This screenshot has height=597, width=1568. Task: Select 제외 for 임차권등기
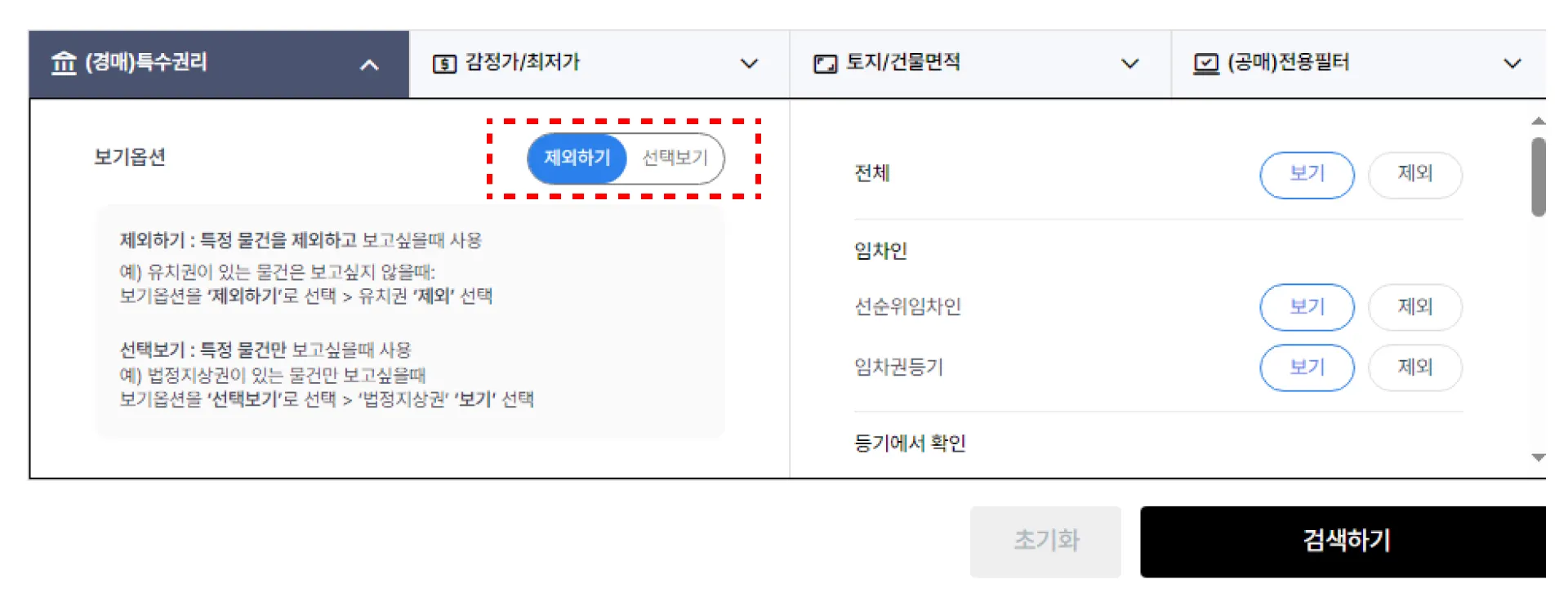(x=1415, y=368)
